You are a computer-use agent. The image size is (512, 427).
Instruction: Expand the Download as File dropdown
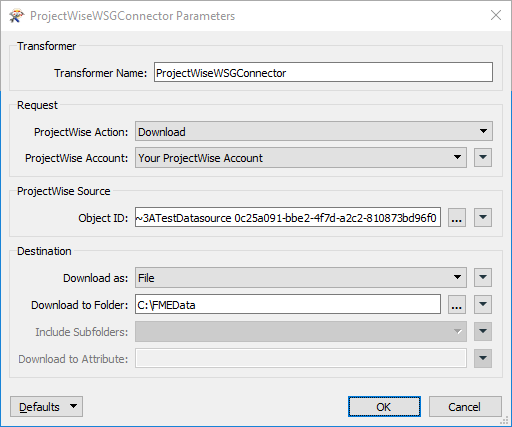(301, 278)
